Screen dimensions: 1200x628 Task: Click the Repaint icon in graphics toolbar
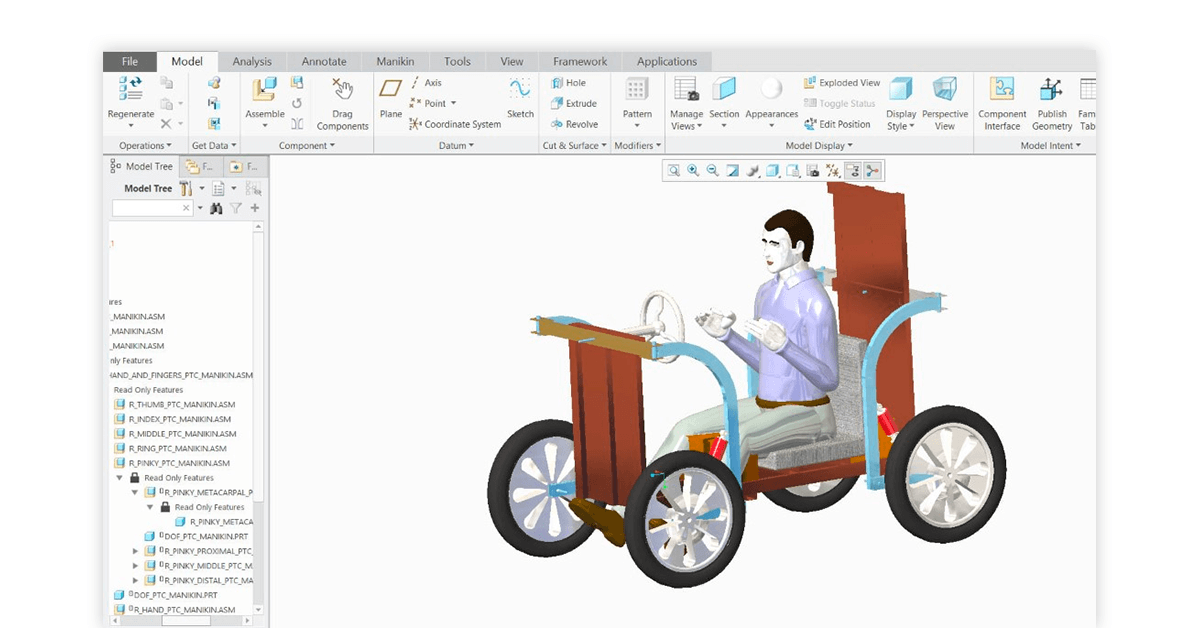[x=733, y=171]
